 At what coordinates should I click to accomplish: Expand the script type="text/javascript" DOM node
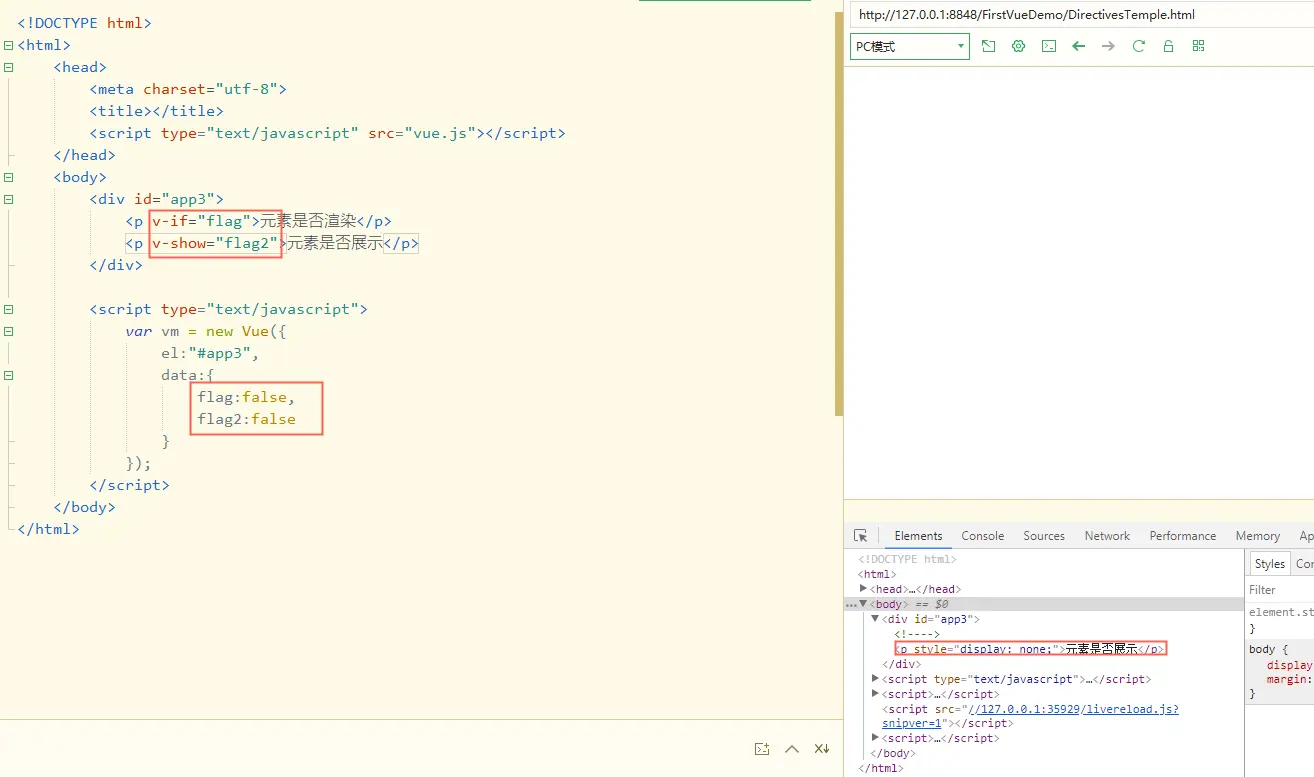pyautogui.click(x=875, y=679)
